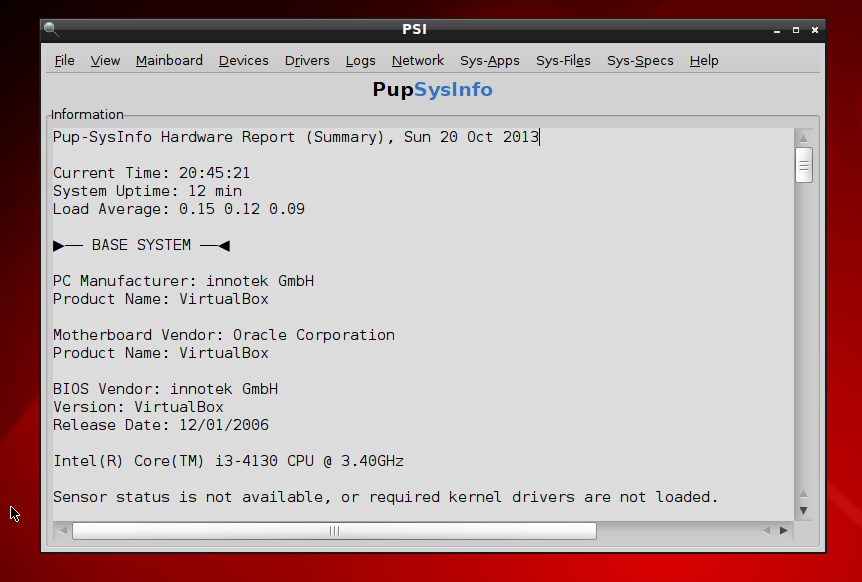Viewport: 862px width, 582px height.
Task: Maximize the PSI window
Action: coord(795,30)
